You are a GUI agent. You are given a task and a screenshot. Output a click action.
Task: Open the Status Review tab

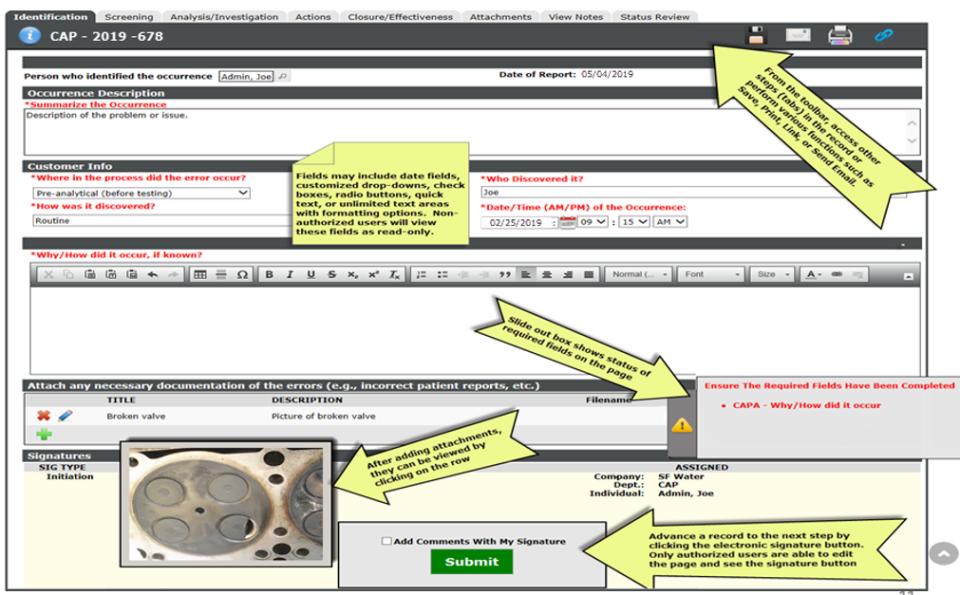[653, 16]
